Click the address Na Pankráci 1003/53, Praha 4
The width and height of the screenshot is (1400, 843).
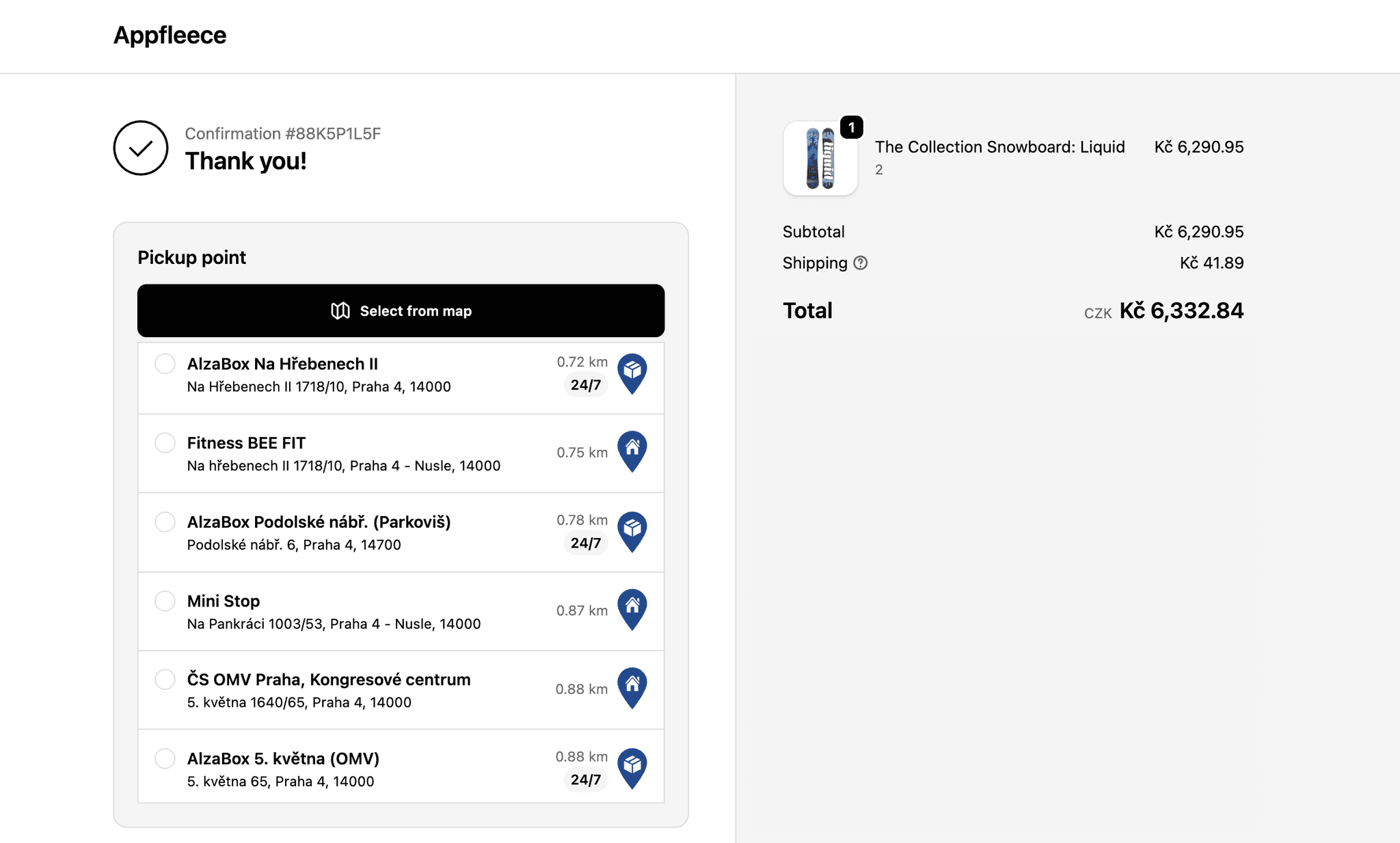click(334, 624)
